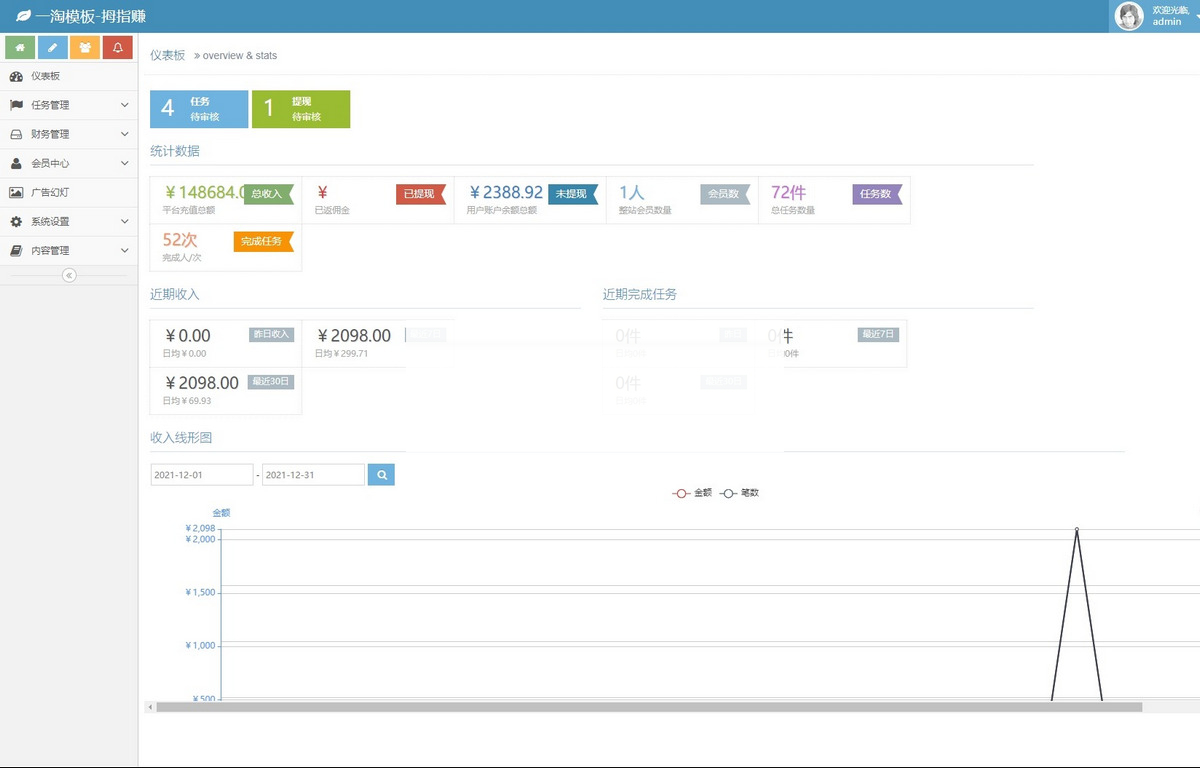Click the blue pencil edit shortcut

(x=53, y=47)
